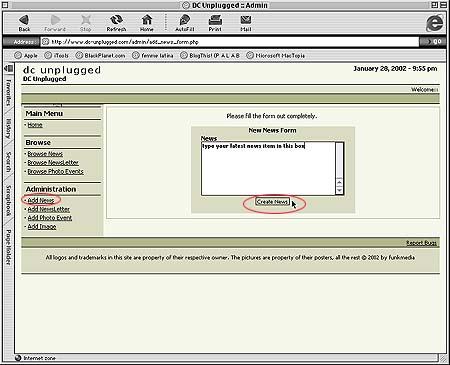Open the BlackPlanet.com favorites link
Viewport: 450px width, 365px height.
100,55
